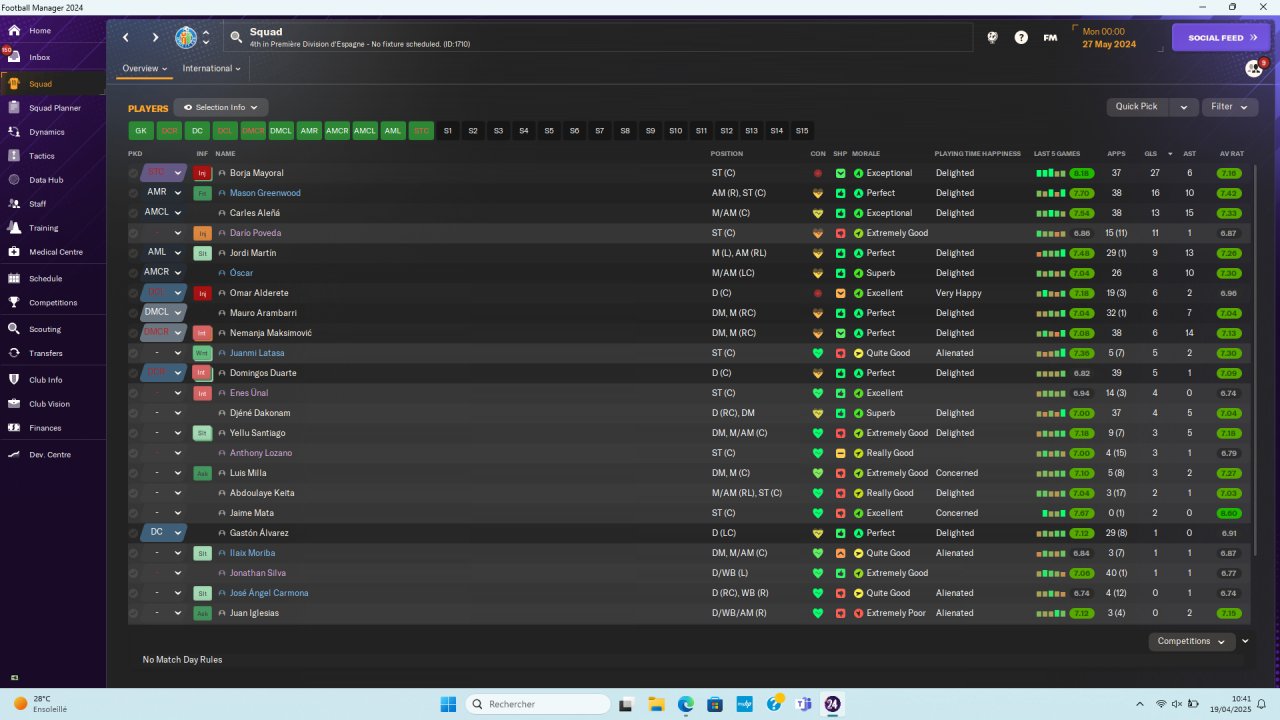Open the Social Feed

tap(1220, 38)
